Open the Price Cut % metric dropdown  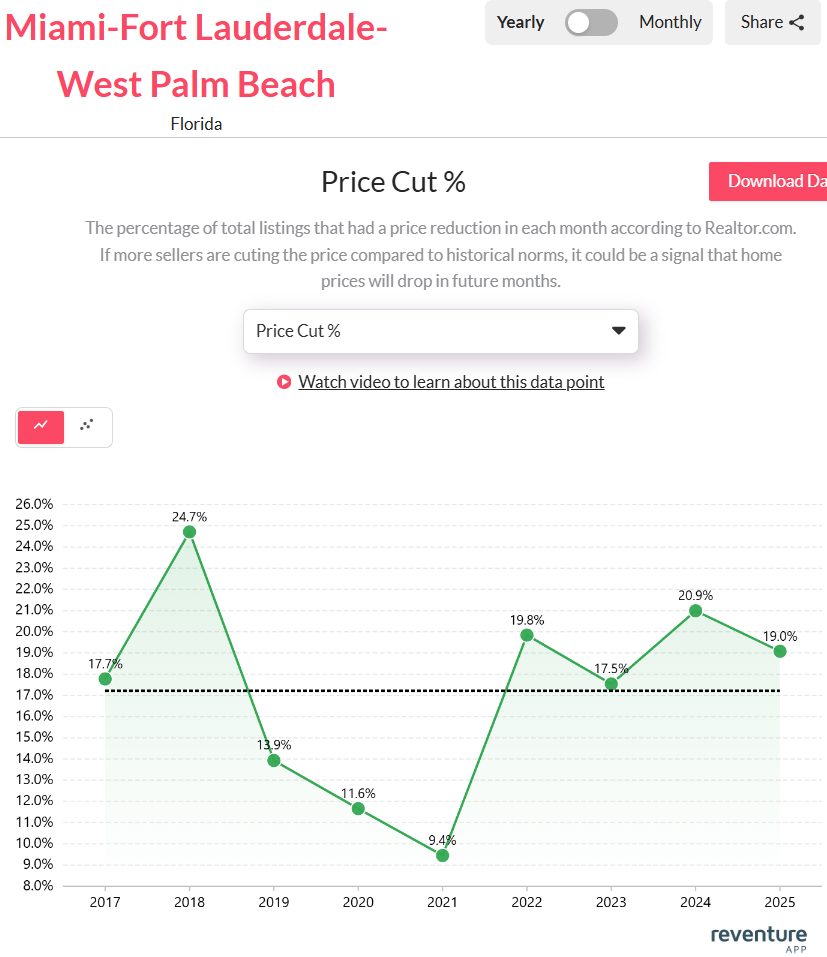click(440, 331)
